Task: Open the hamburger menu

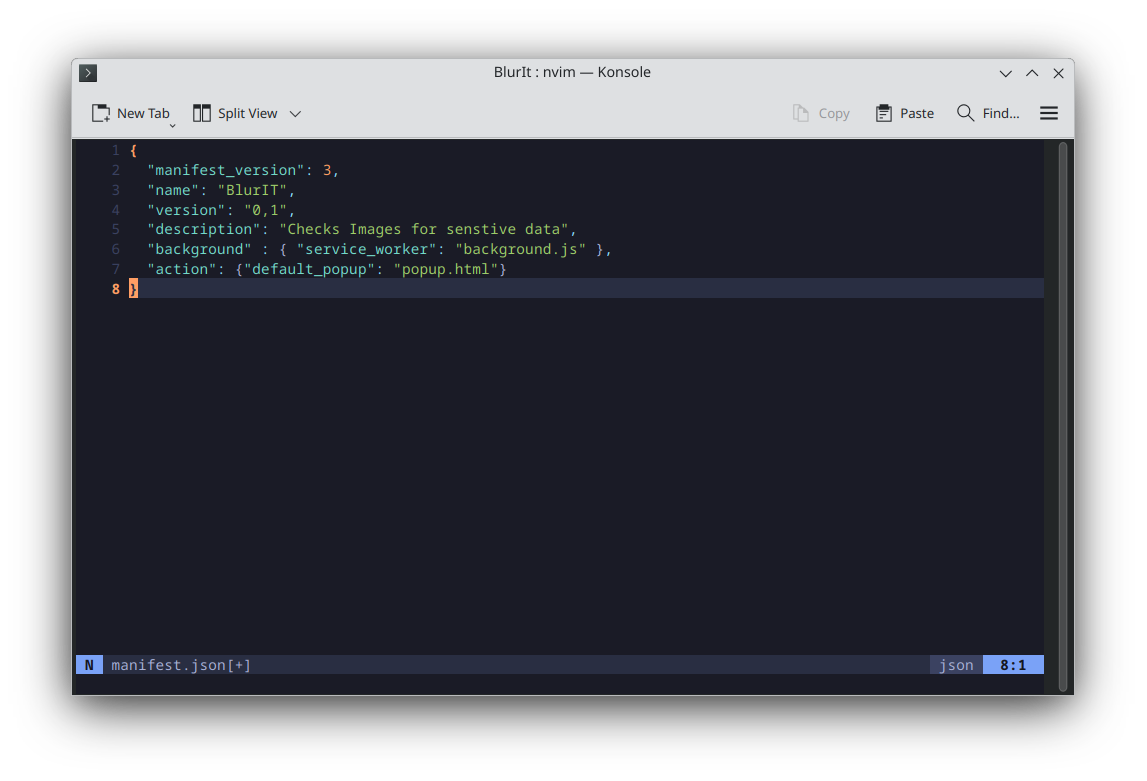Action: click(x=1049, y=113)
